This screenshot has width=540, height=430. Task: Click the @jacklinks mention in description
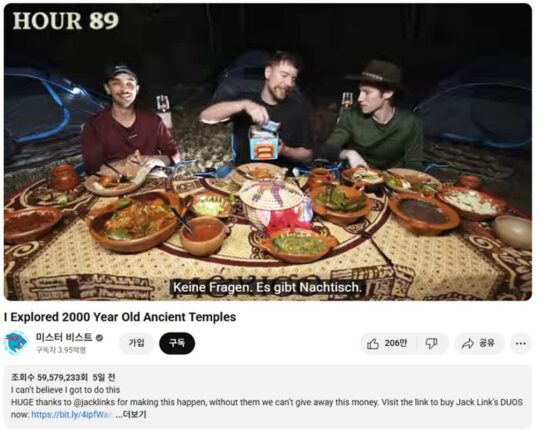coord(93,402)
